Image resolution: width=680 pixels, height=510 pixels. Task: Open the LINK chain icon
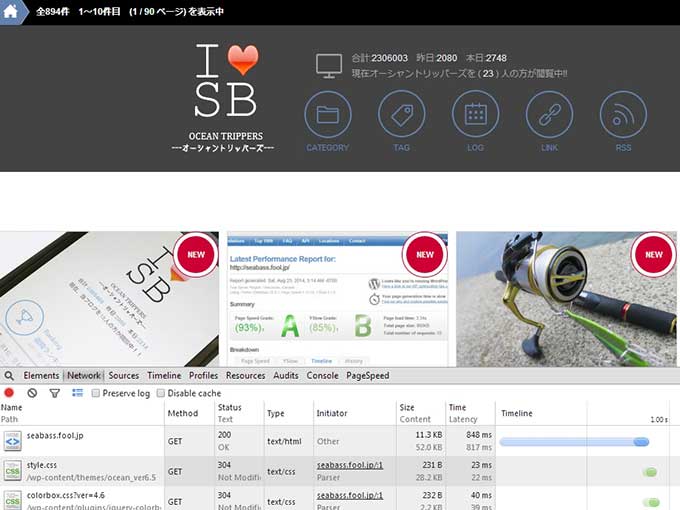coord(549,114)
